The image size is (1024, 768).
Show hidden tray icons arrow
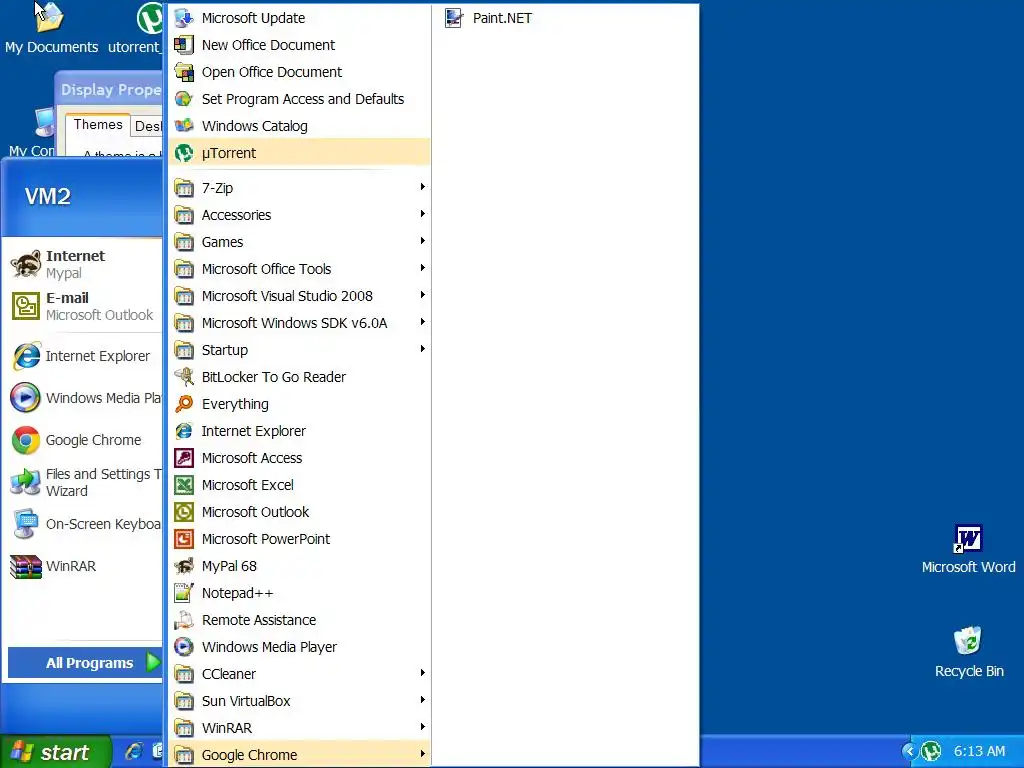point(908,751)
